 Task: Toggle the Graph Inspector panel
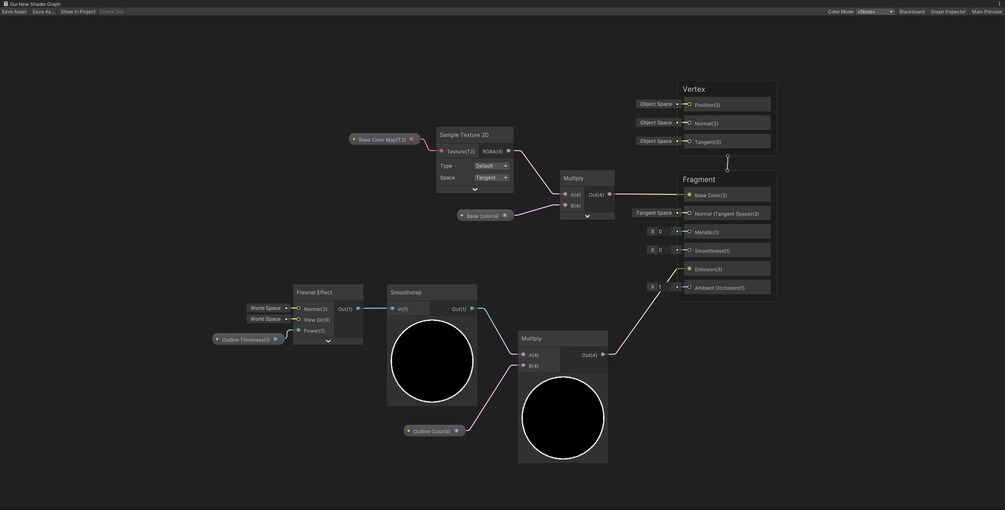pyautogui.click(x=948, y=12)
